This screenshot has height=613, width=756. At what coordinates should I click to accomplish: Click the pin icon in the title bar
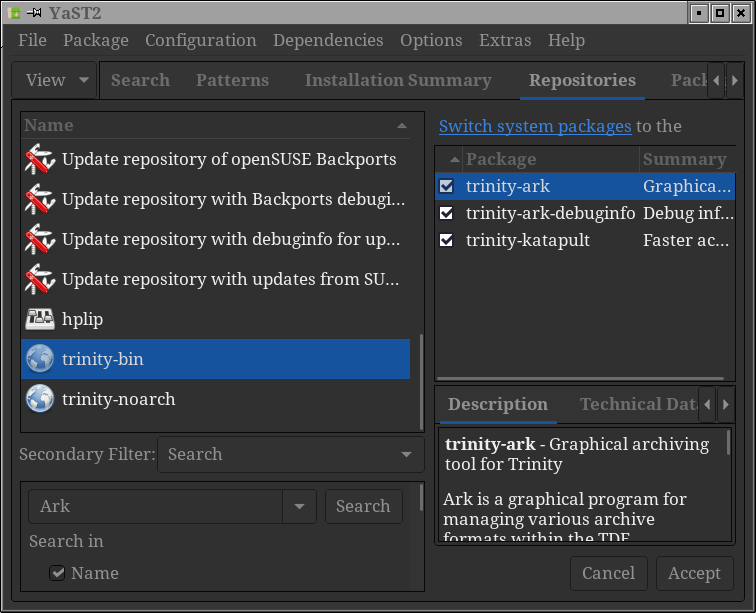pos(34,13)
